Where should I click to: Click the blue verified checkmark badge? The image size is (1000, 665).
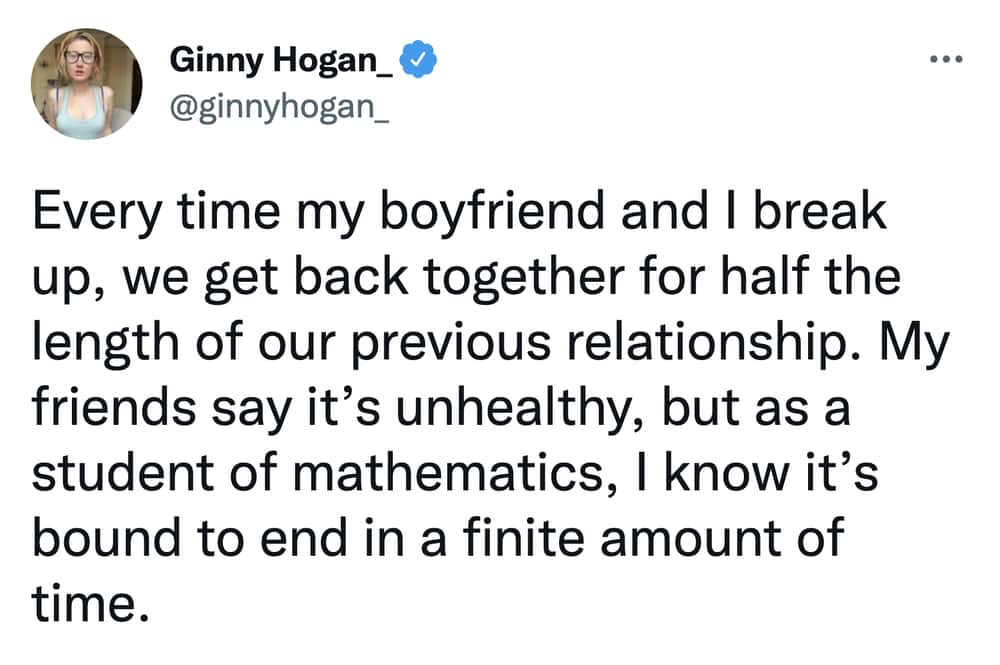click(x=418, y=59)
